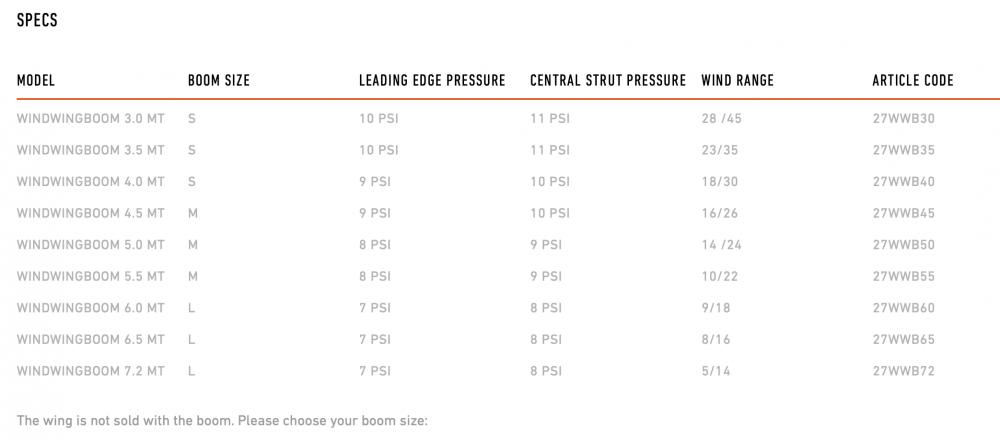Click article code 27WWB72
Viewport: 1000px width, 441px height.
(x=903, y=371)
